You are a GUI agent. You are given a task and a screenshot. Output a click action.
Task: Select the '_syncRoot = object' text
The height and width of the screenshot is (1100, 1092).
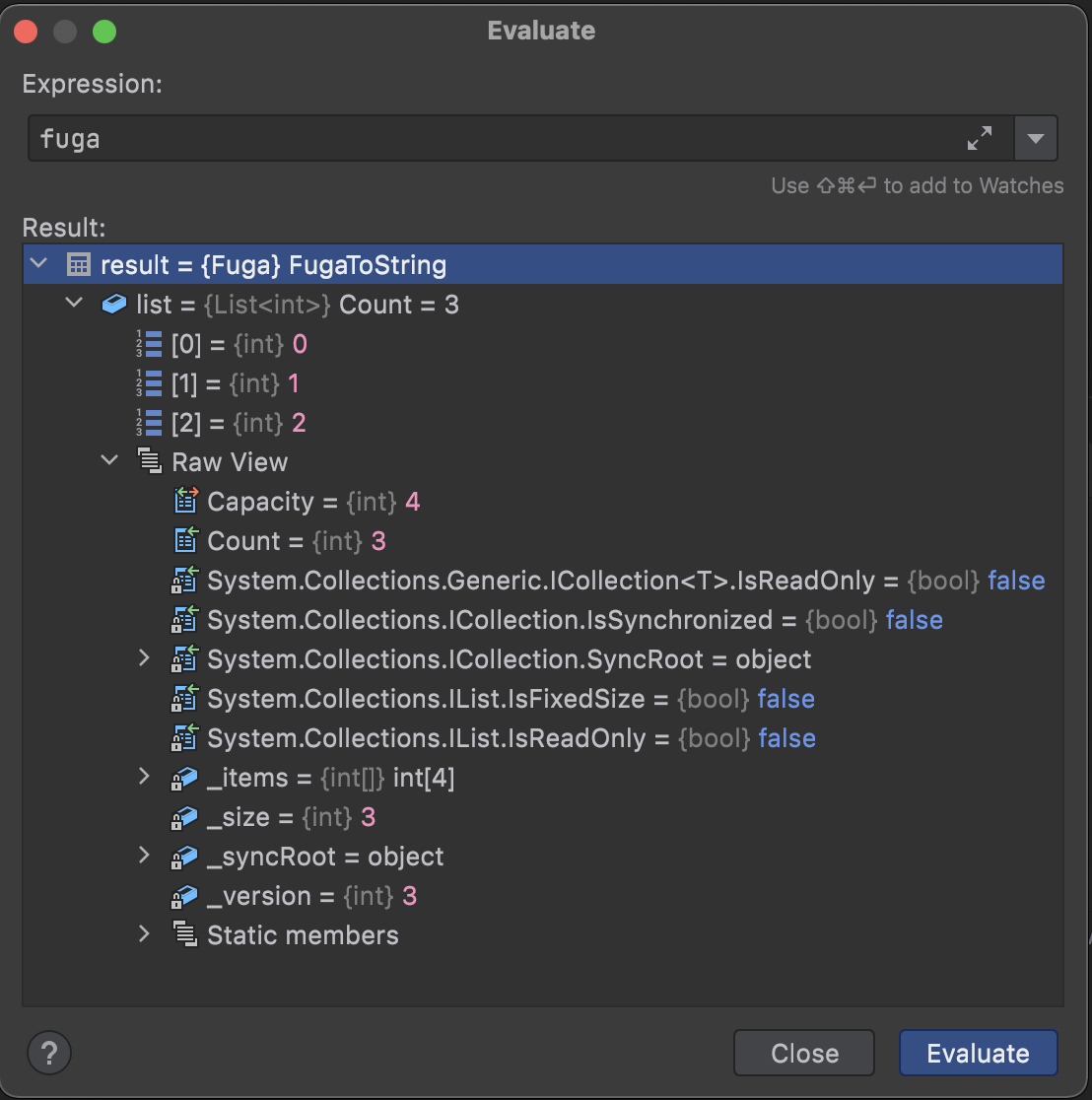[x=325, y=857]
